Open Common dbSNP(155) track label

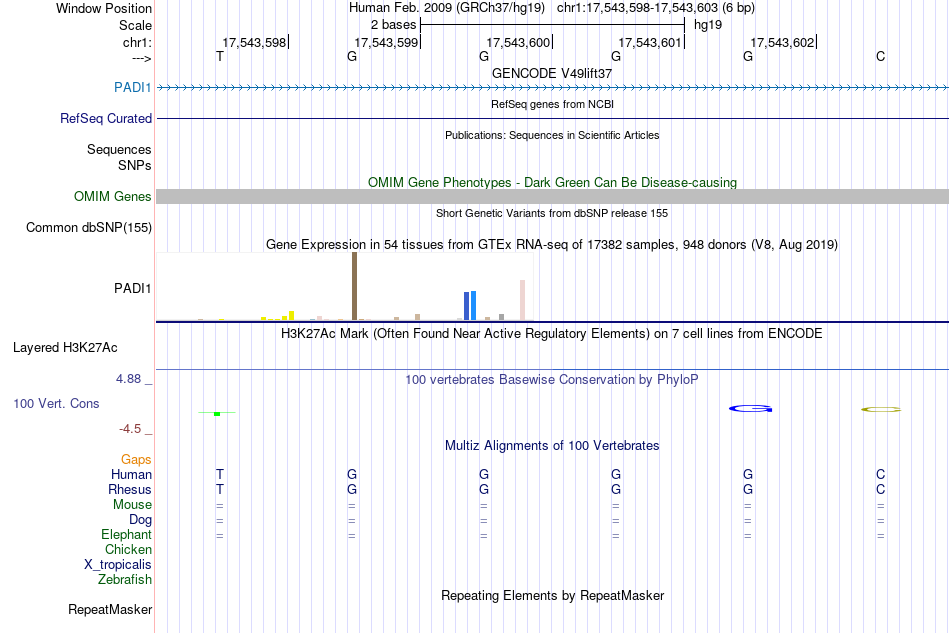pos(88,227)
